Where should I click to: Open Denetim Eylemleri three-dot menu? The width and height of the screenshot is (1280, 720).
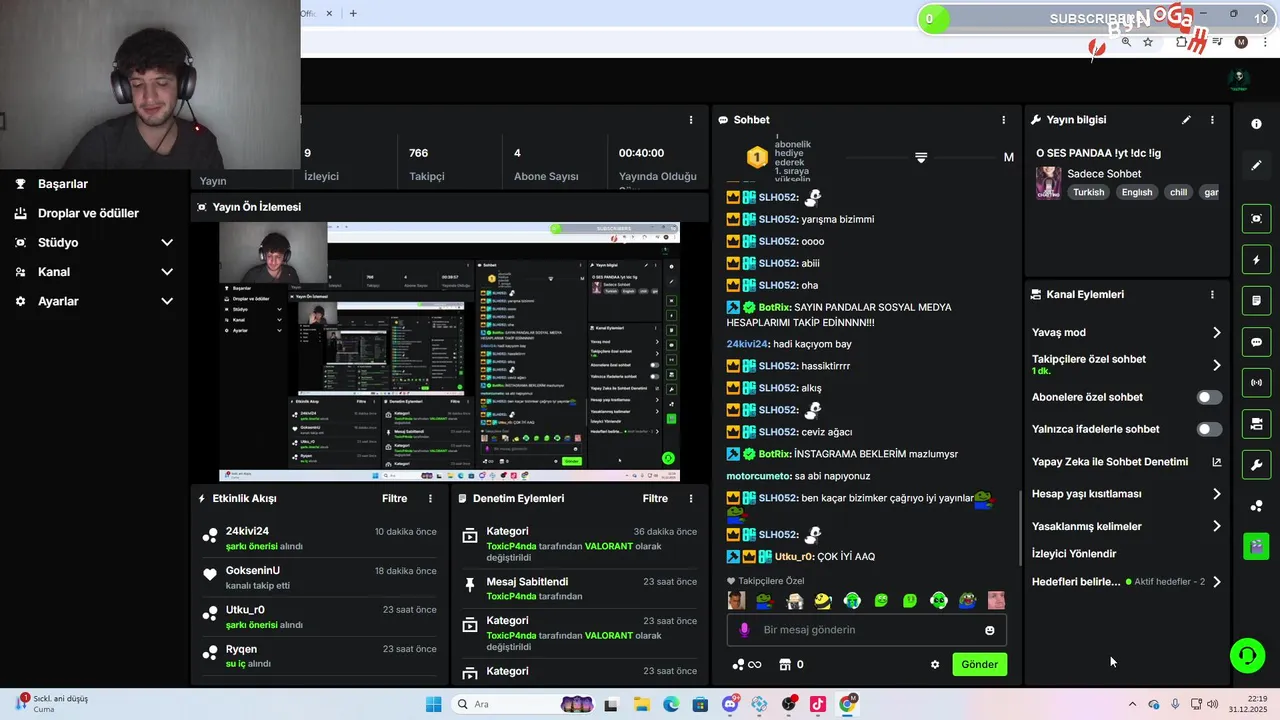(x=690, y=498)
